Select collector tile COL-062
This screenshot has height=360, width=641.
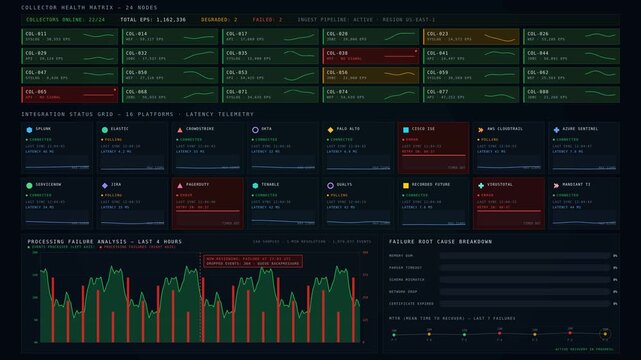click(572, 75)
